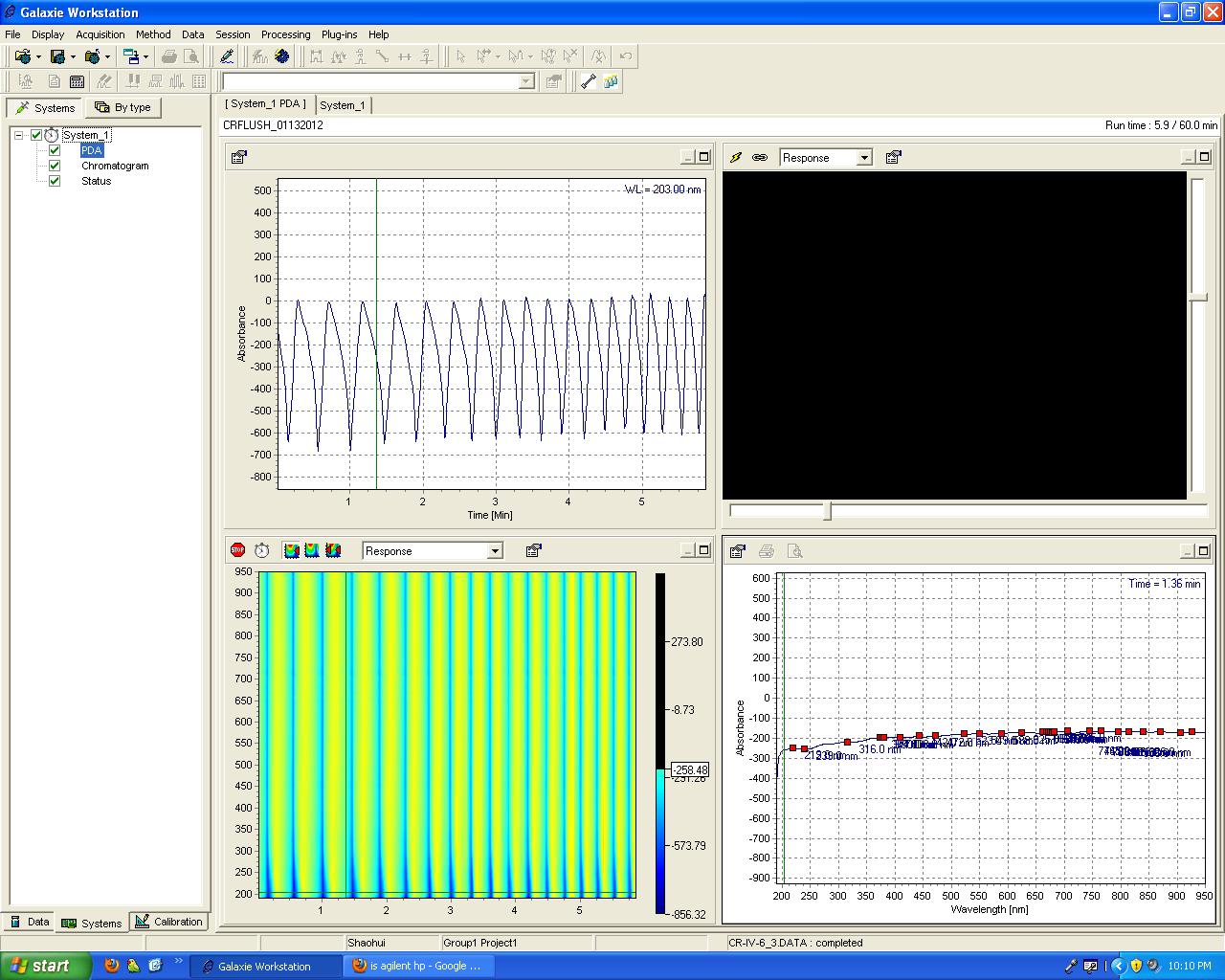This screenshot has width=1225, height=980.
Task: Open properties icon of the chromatogram panel
Action: (x=239, y=158)
